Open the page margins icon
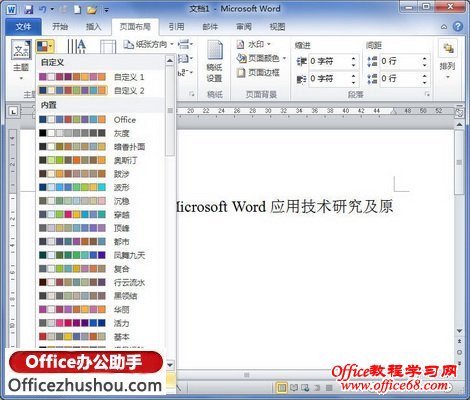This screenshot has width=470, height=400. (x=108, y=47)
